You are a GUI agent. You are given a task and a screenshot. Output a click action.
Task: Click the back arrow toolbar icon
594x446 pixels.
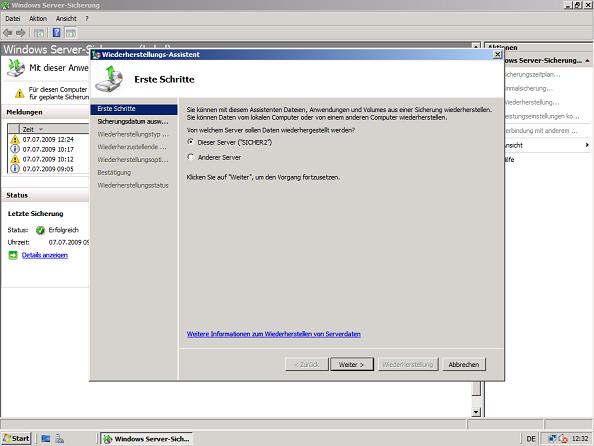tap(8, 33)
